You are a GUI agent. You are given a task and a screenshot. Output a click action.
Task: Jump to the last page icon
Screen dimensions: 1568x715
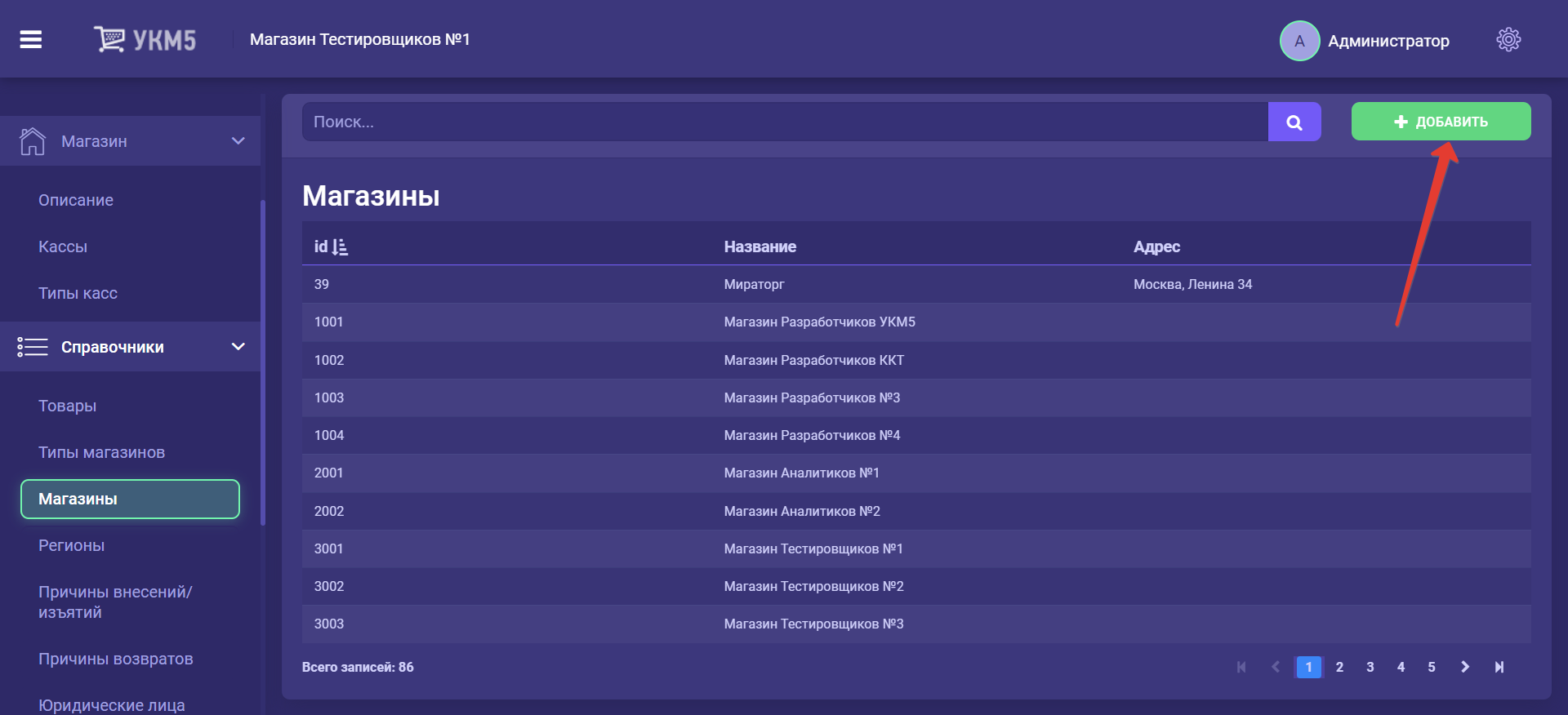pyautogui.click(x=1499, y=667)
